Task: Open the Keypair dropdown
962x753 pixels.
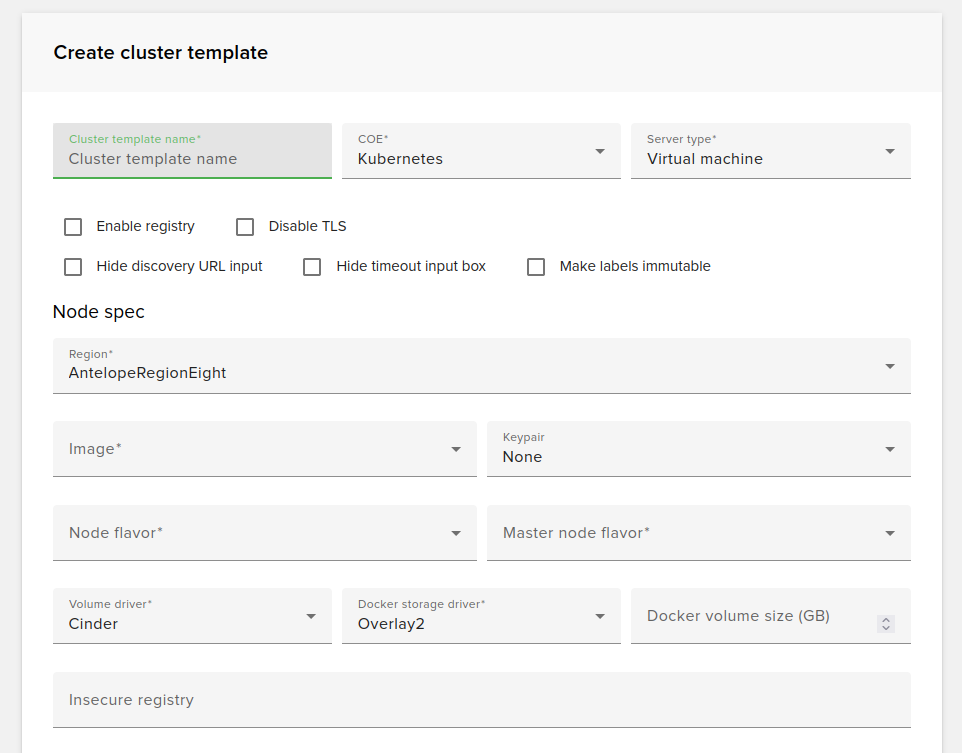Action: click(x=698, y=449)
